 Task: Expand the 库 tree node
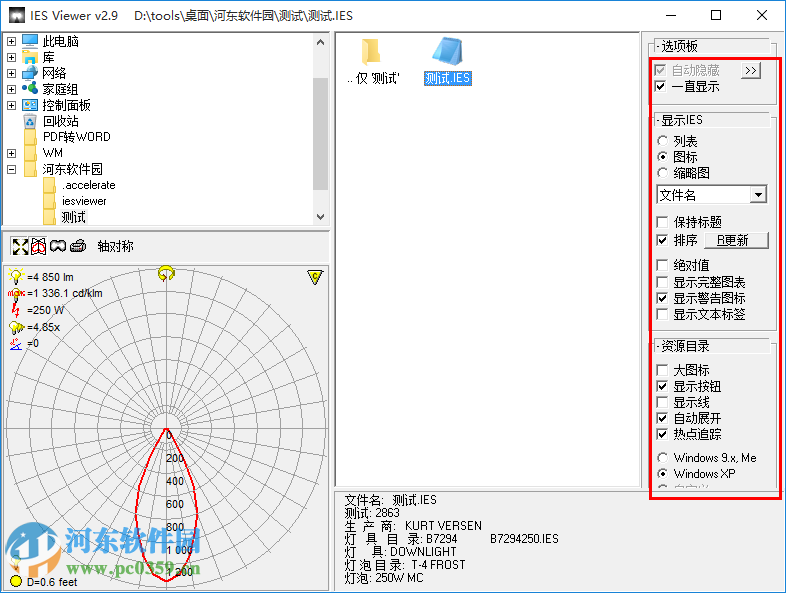point(12,57)
